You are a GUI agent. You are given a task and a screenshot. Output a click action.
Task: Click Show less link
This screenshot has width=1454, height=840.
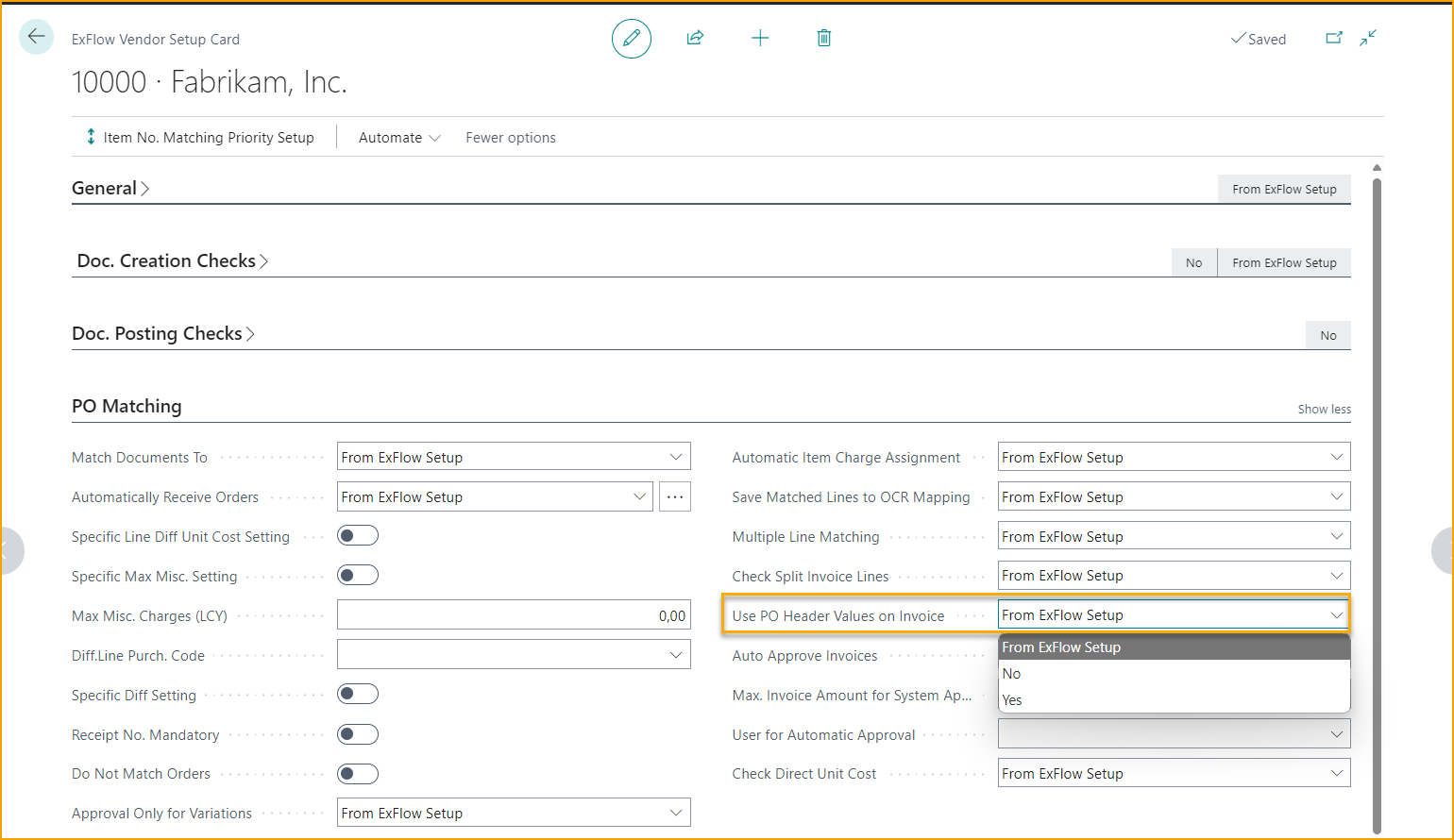point(1324,409)
